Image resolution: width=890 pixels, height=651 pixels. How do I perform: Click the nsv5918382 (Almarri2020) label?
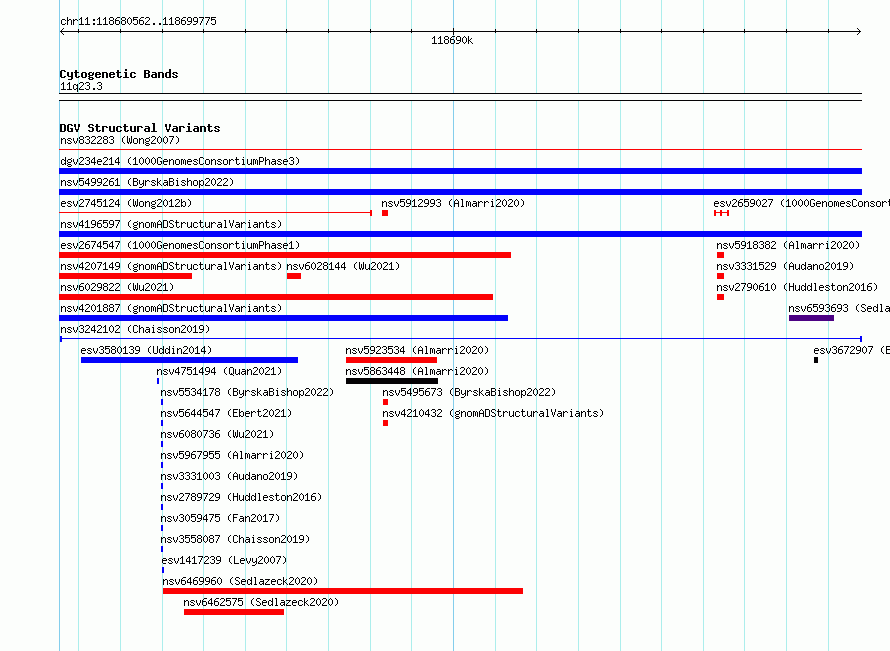pyautogui.click(x=788, y=245)
